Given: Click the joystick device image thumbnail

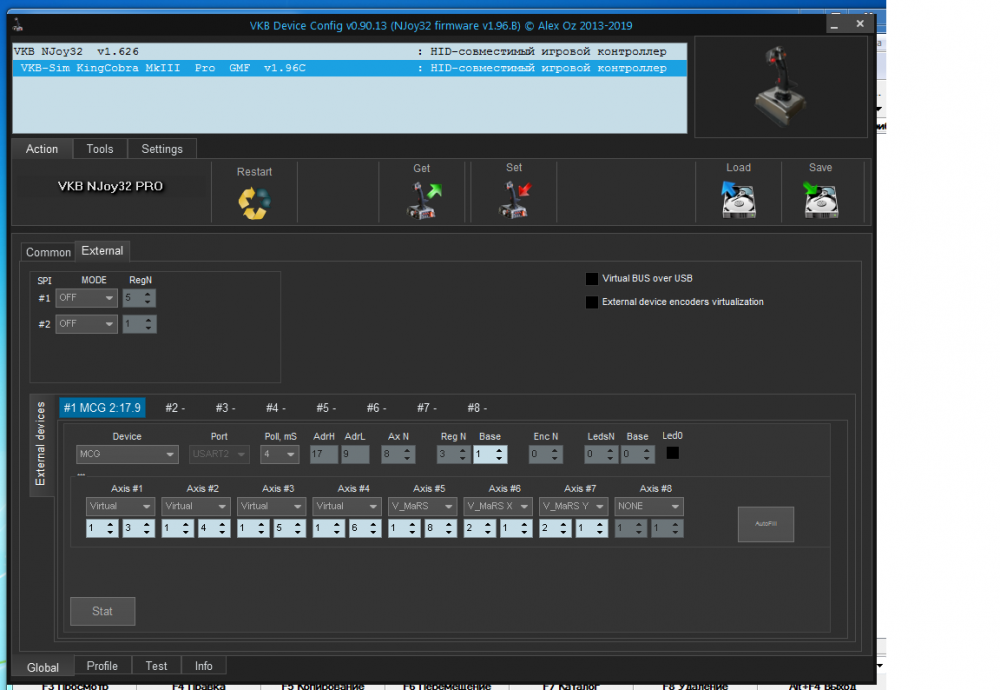Looking at the screenshot, I should pyautogui.click(x=782, y=87).
